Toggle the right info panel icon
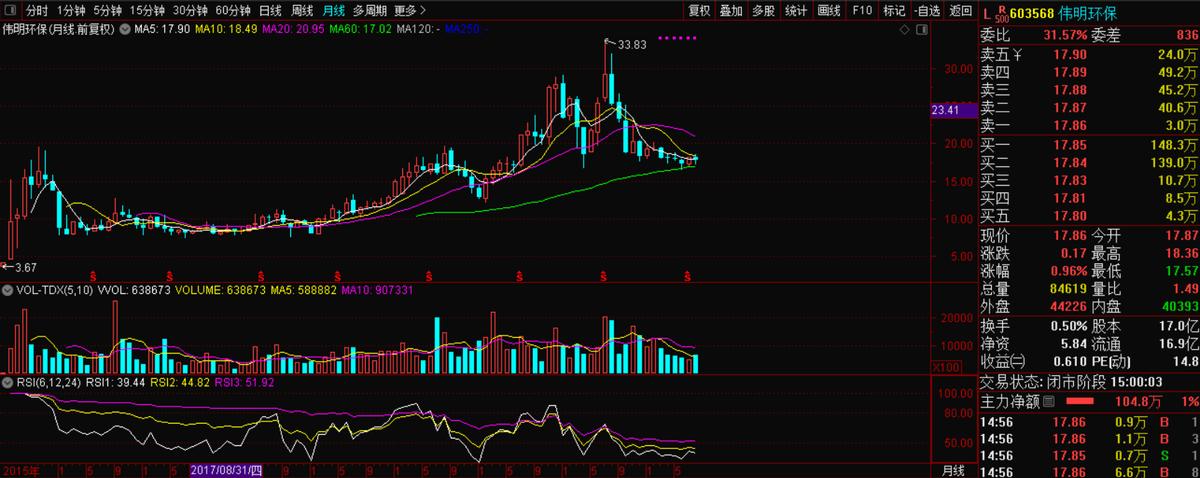1200x478 pixels. [x=920, y=29]
